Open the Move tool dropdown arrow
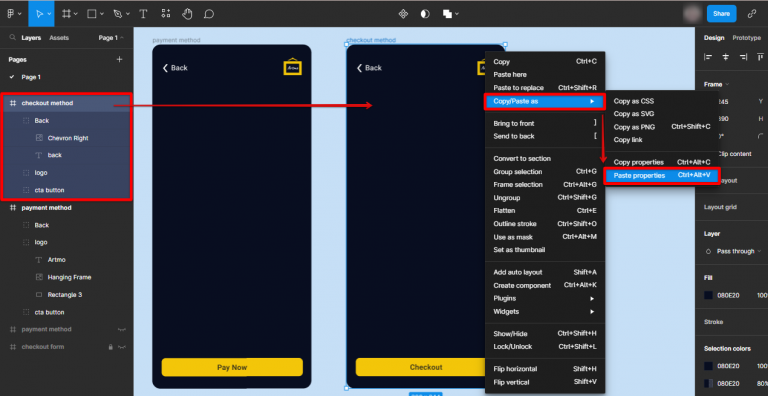 tap(49, 14)
